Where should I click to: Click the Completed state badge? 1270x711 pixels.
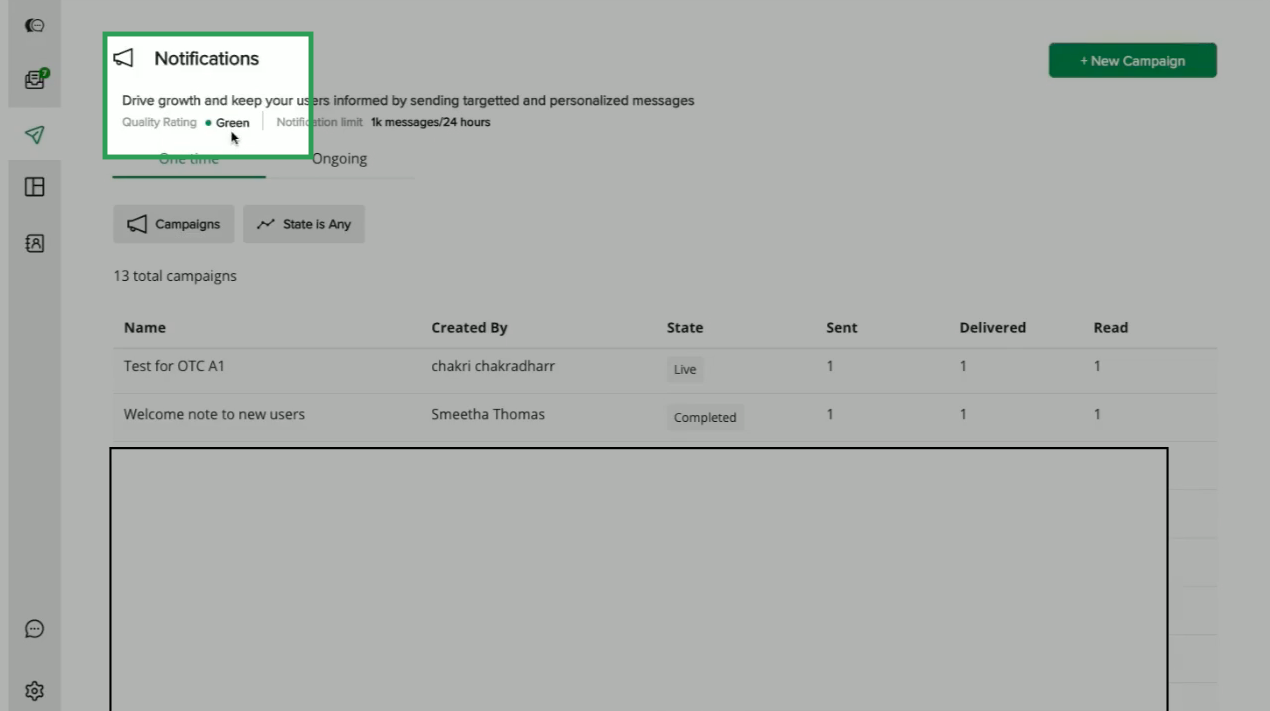[x=705, y=417]
